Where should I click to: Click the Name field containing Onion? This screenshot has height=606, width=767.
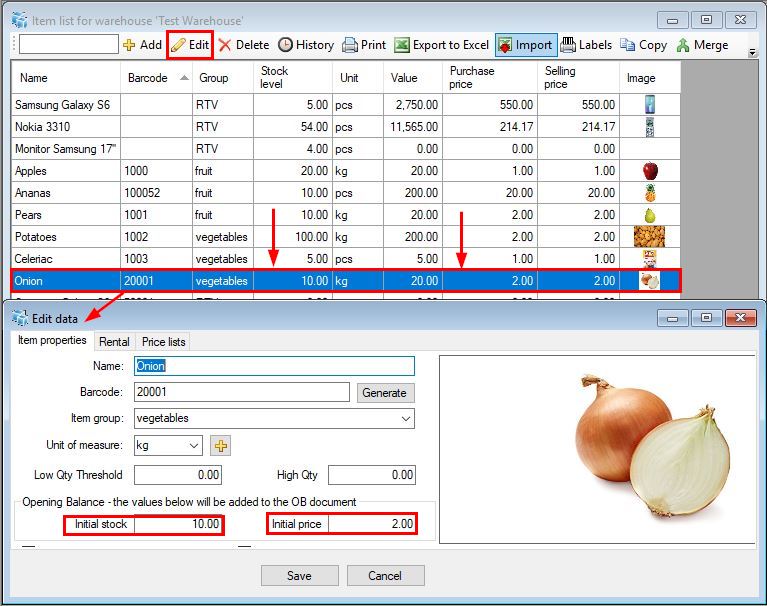pyautogui.click(x=274, y=366)
